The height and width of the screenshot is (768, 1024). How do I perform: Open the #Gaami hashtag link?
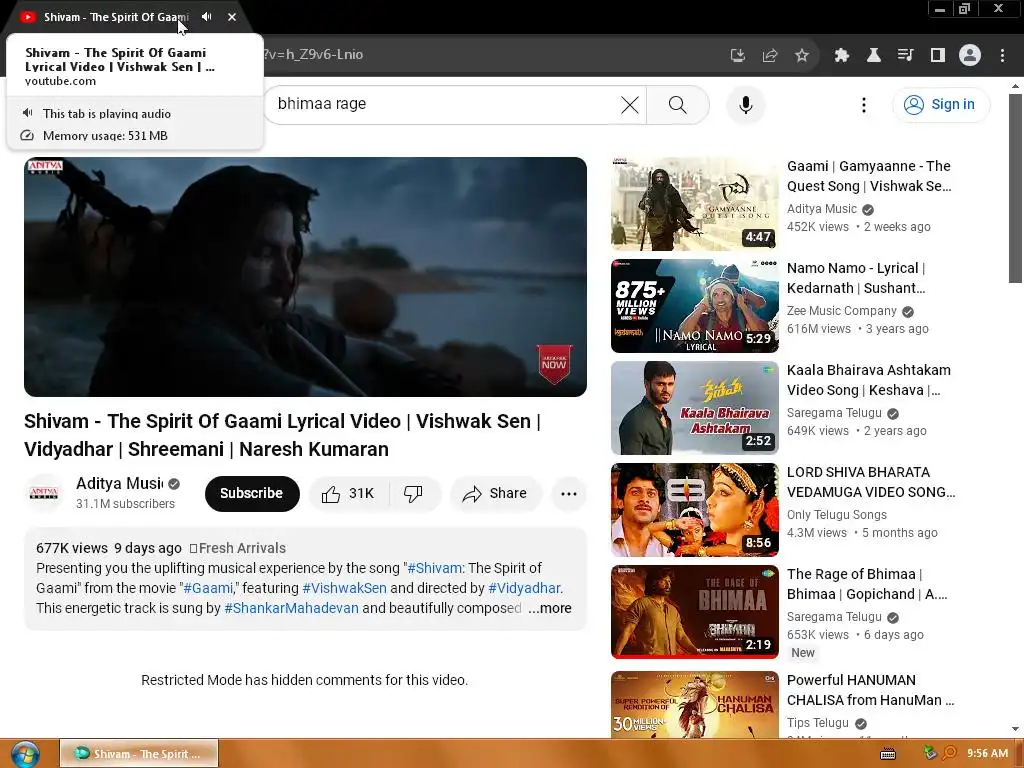pos(208,588)
